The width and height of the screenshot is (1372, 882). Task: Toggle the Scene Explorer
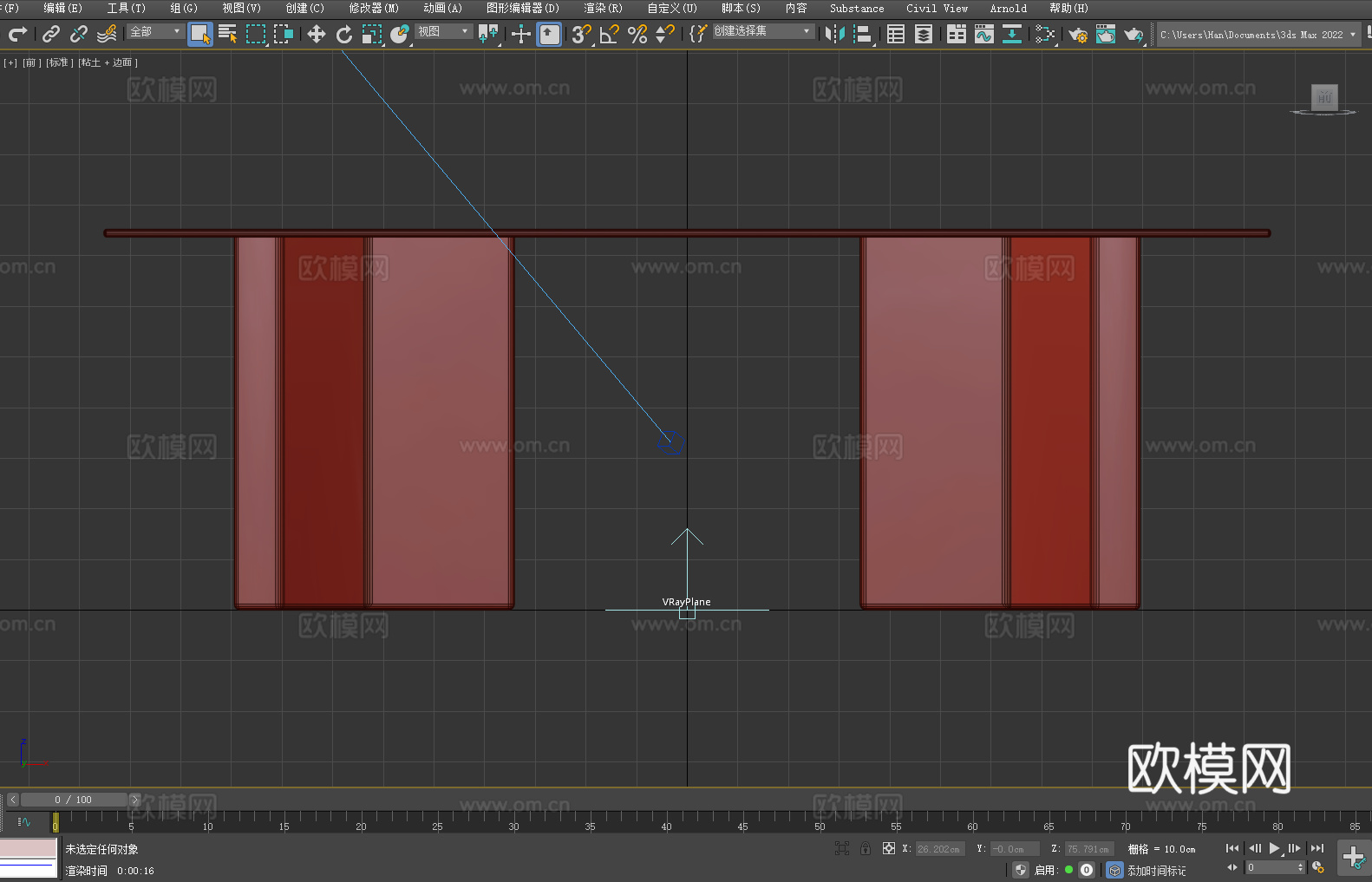click(896, 34)
